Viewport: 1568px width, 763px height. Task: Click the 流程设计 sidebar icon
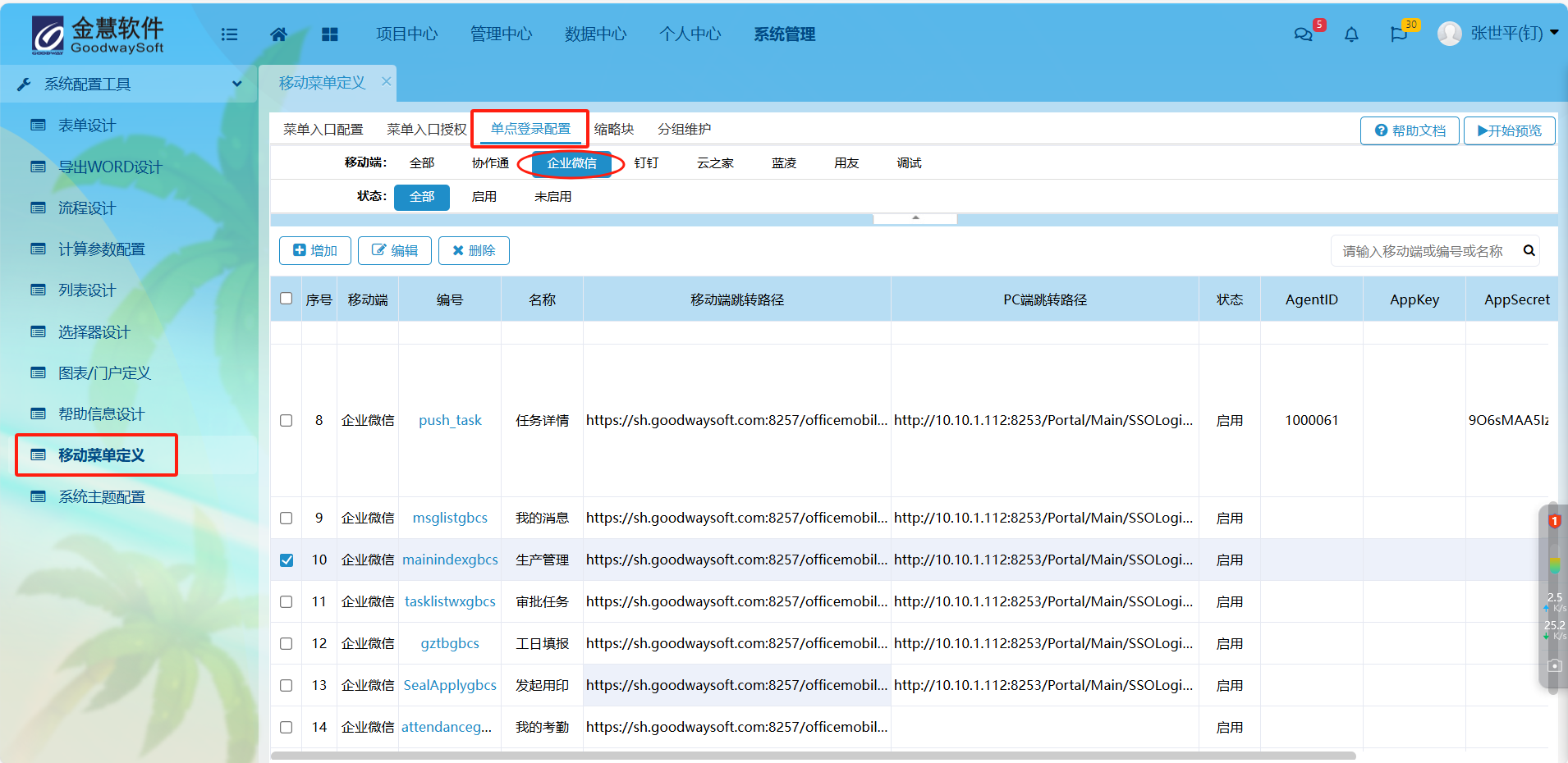coord(38,208)
